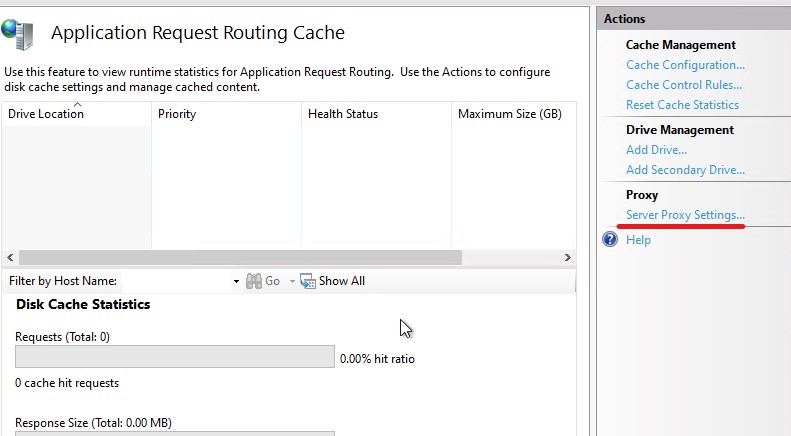Click the drive list horizontal scrollbar thumb
Viewport: 791px width, 436px height.
click(240, 257)
